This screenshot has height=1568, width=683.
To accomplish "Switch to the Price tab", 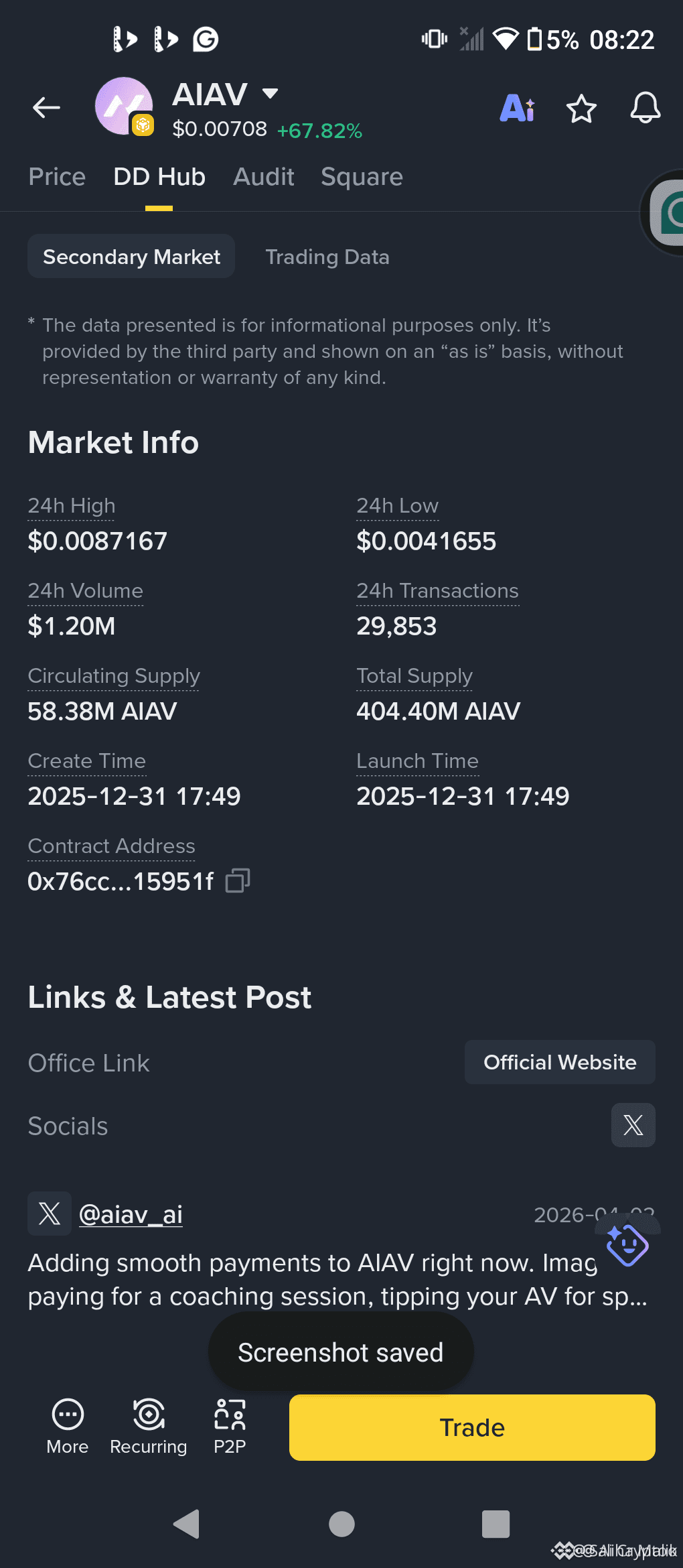I will [57, 177].
